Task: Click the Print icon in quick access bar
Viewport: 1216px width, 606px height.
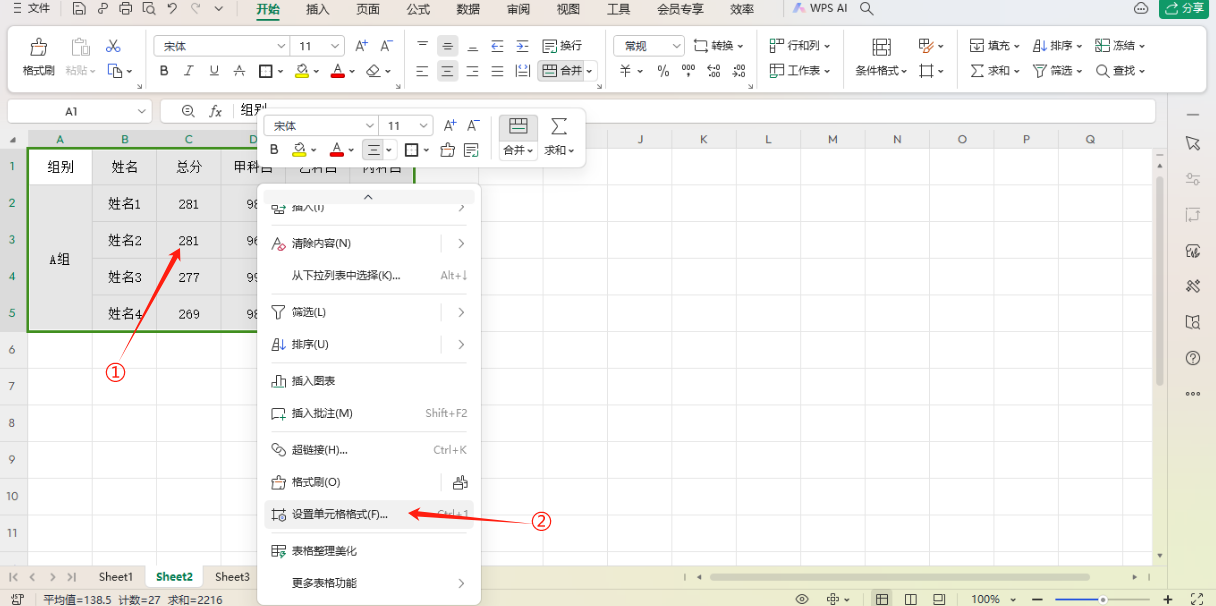Action: pyautogui.click(x=125, y=9)
